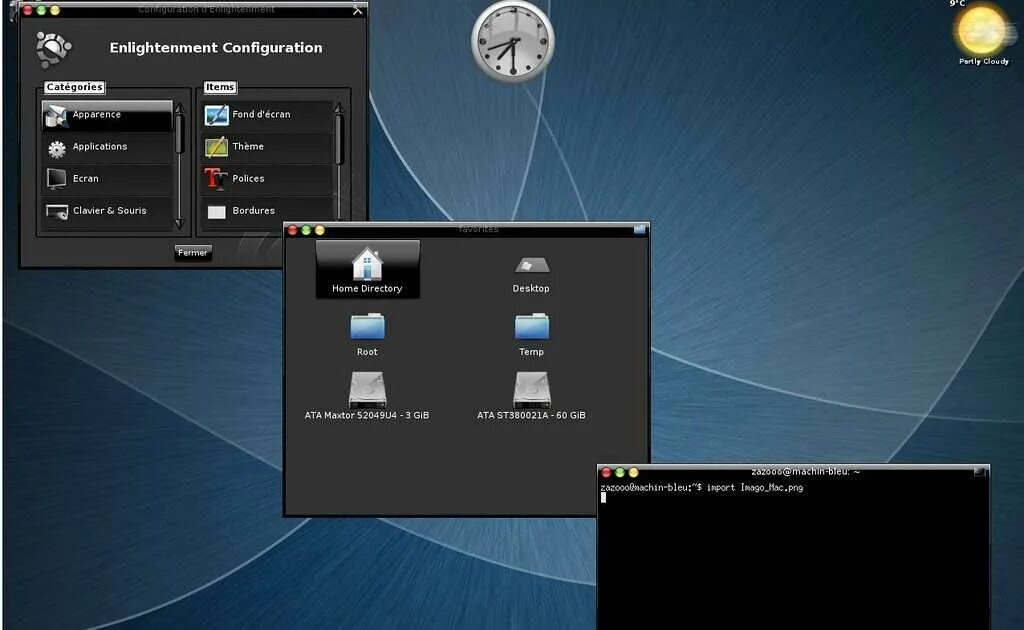Select the Clavier & Souris text
Screen dimensions: 1024x630
coord(110,211)
